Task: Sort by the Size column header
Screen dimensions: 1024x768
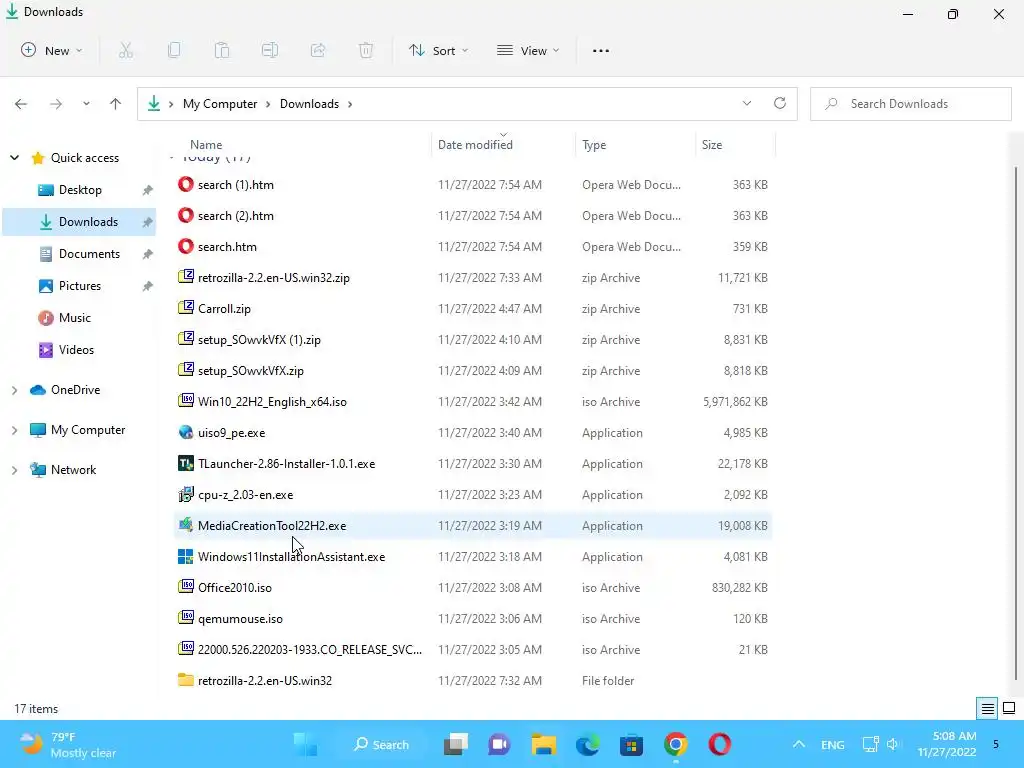Action: point(735,144)
